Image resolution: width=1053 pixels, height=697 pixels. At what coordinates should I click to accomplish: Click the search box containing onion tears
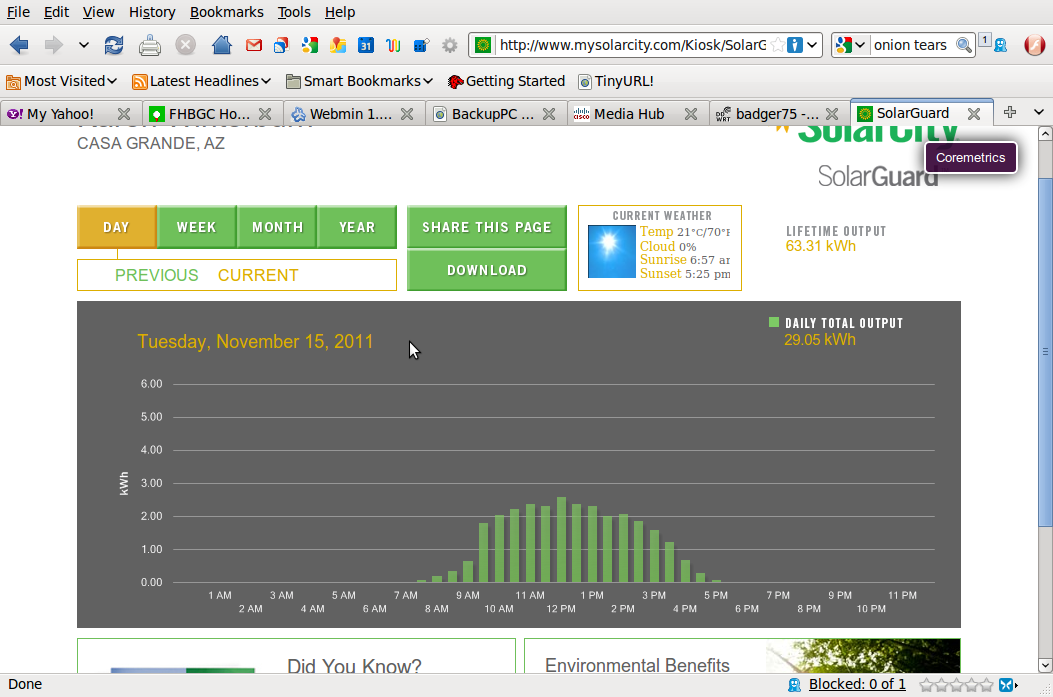911,45
